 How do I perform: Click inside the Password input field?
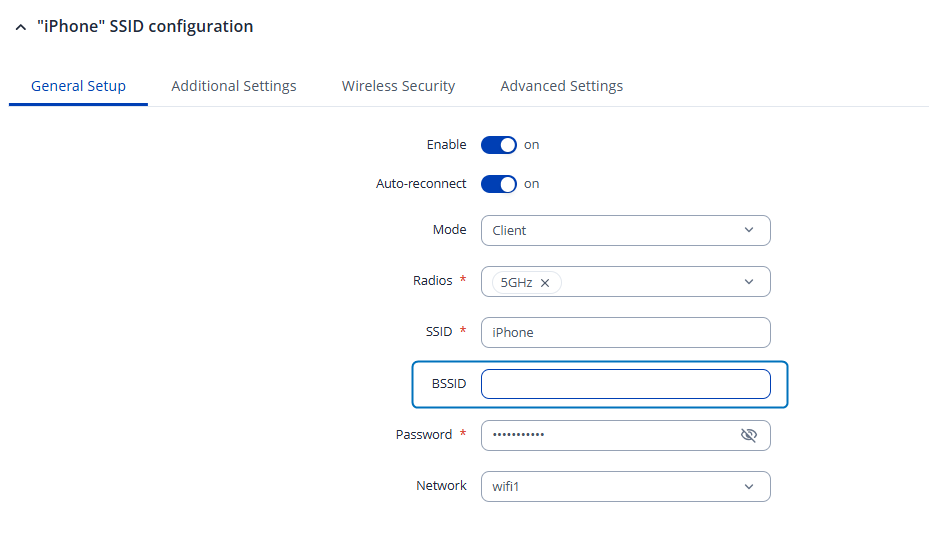(608, 435)
